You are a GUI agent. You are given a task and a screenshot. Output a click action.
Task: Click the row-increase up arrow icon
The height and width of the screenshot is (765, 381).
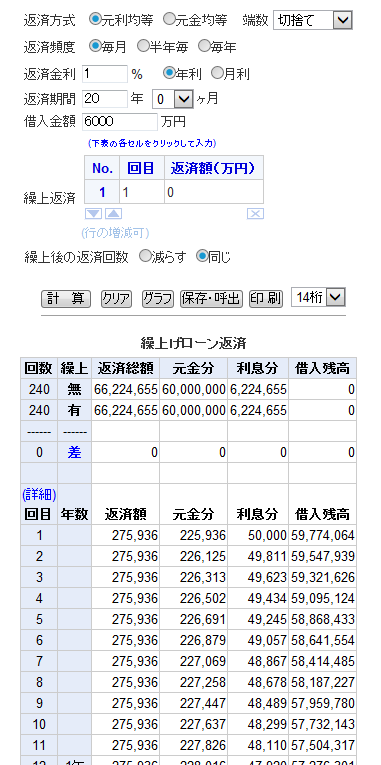pyautogui.click(x=114, y=214)
